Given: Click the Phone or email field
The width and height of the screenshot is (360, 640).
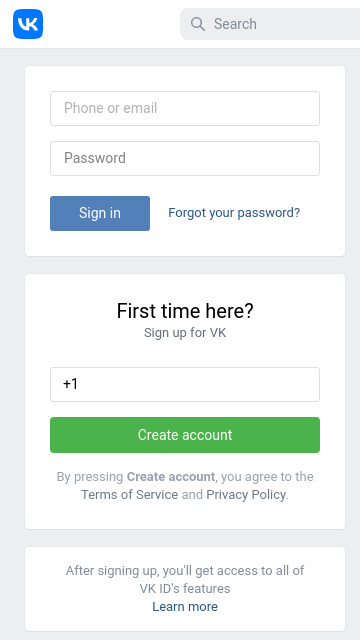Looking at the screenshot, I should (x=185, y=108).
